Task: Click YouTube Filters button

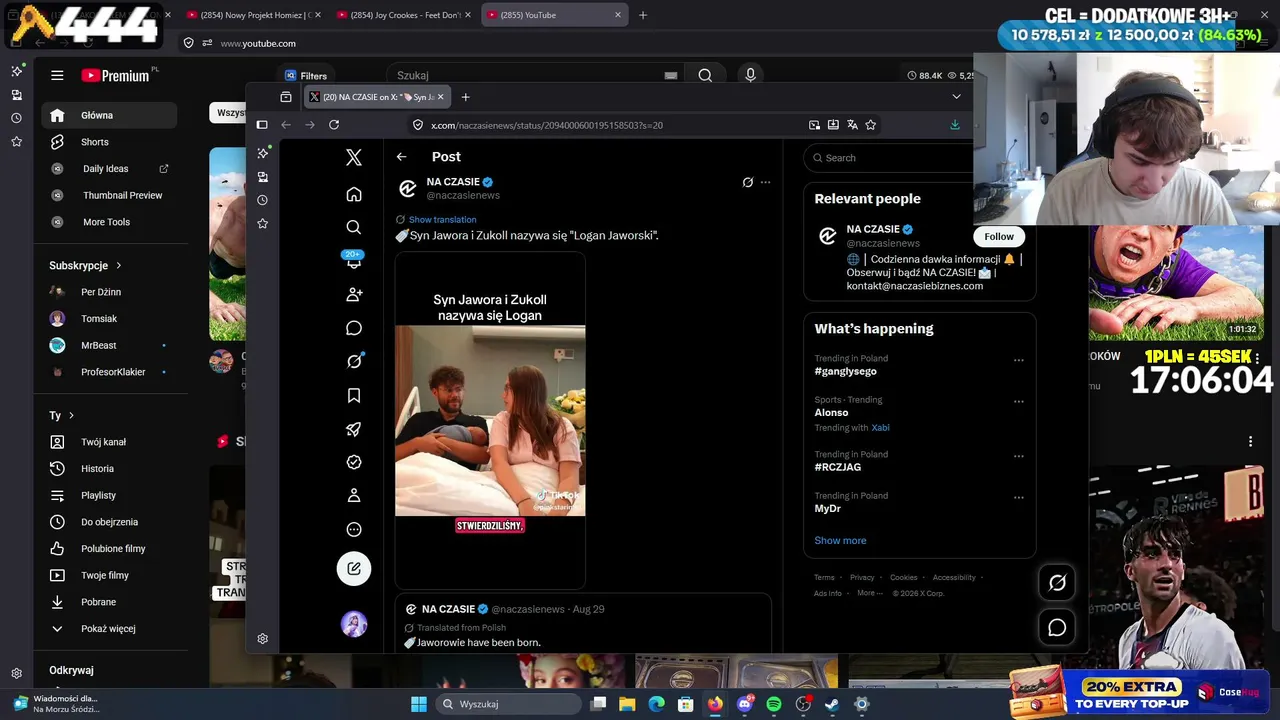Action: point(306,76)
